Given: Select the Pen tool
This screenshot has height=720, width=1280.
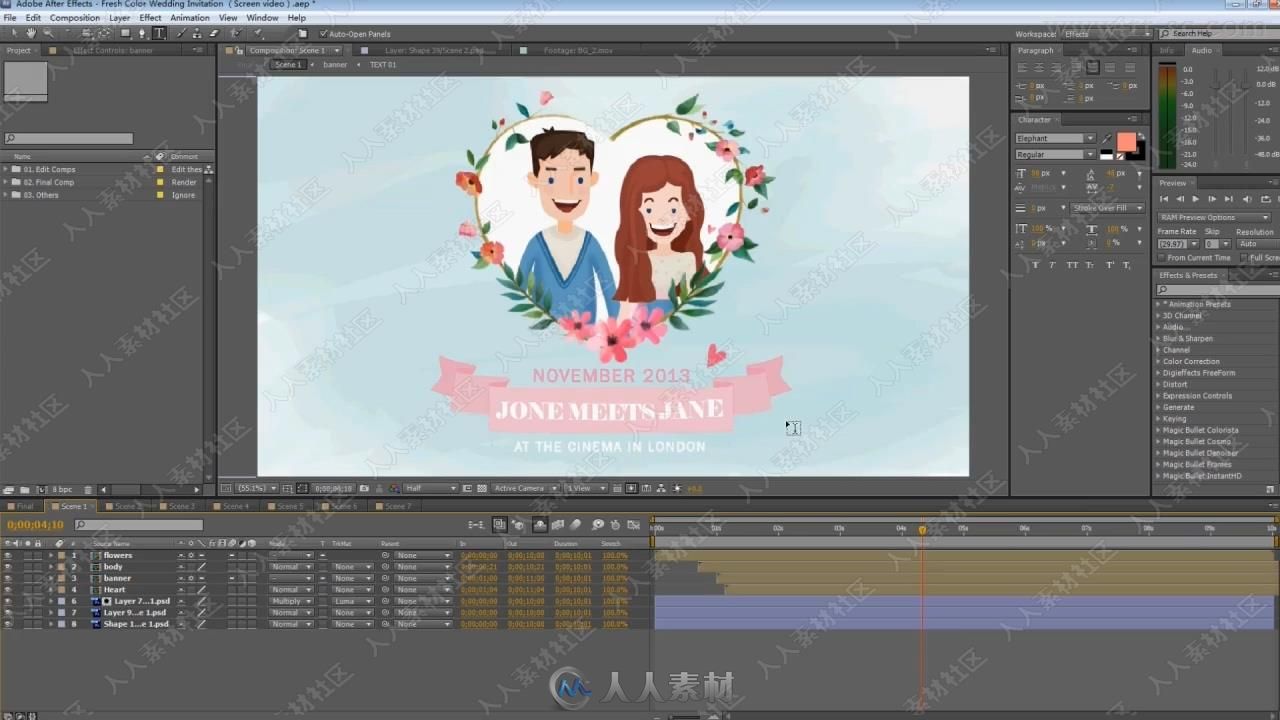Looking at the screenshot, I should click(x=141, y=33).
